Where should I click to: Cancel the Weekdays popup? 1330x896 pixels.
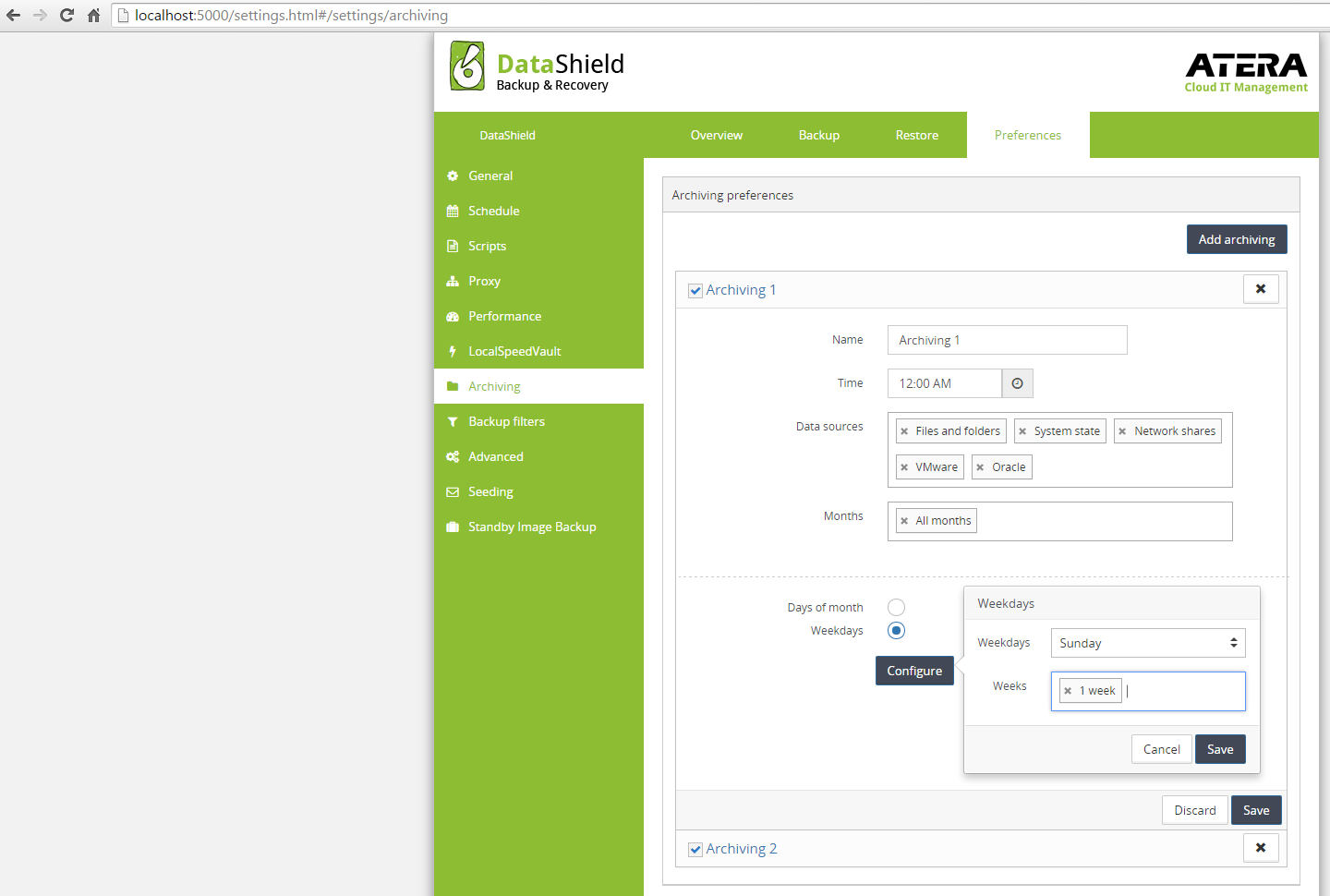click(1161, 749)
